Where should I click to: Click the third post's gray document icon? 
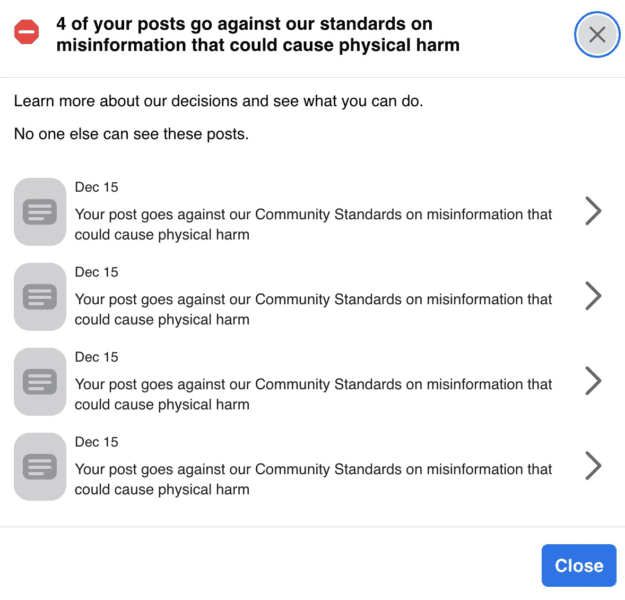pos(40,381)
